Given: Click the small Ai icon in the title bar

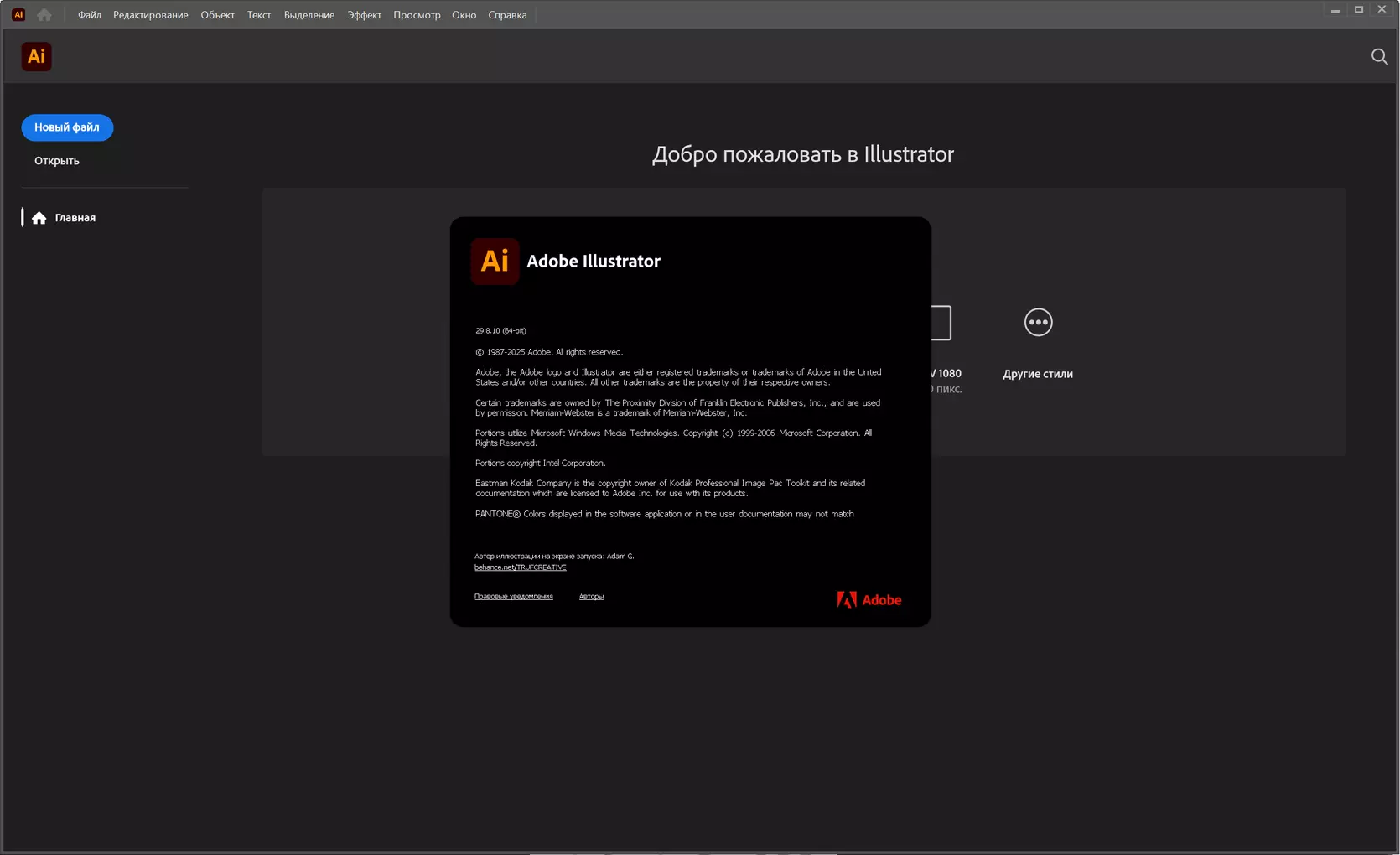Looking at the screenshot, I should pyautogui.click(x=18, y=14).
